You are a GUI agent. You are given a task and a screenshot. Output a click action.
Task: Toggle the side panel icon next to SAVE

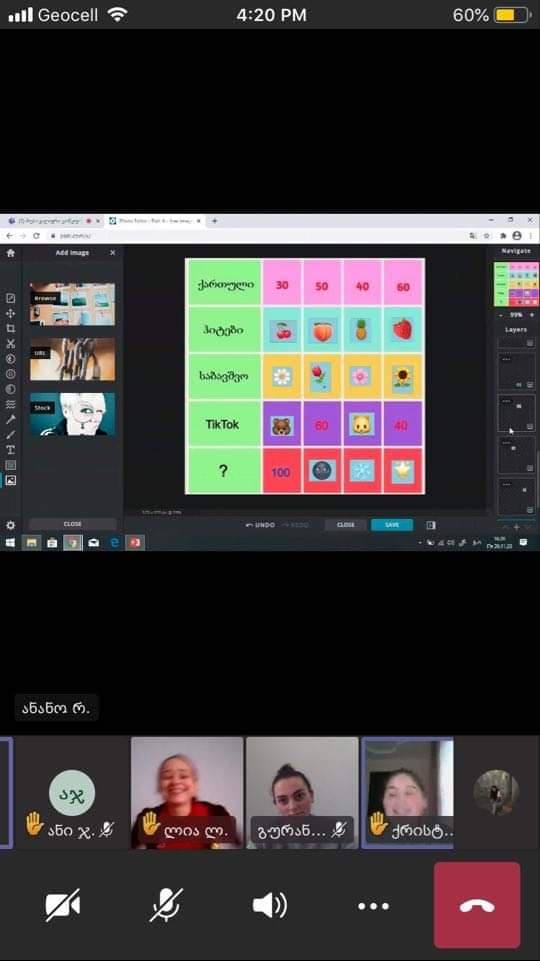[x=431, y=525]
